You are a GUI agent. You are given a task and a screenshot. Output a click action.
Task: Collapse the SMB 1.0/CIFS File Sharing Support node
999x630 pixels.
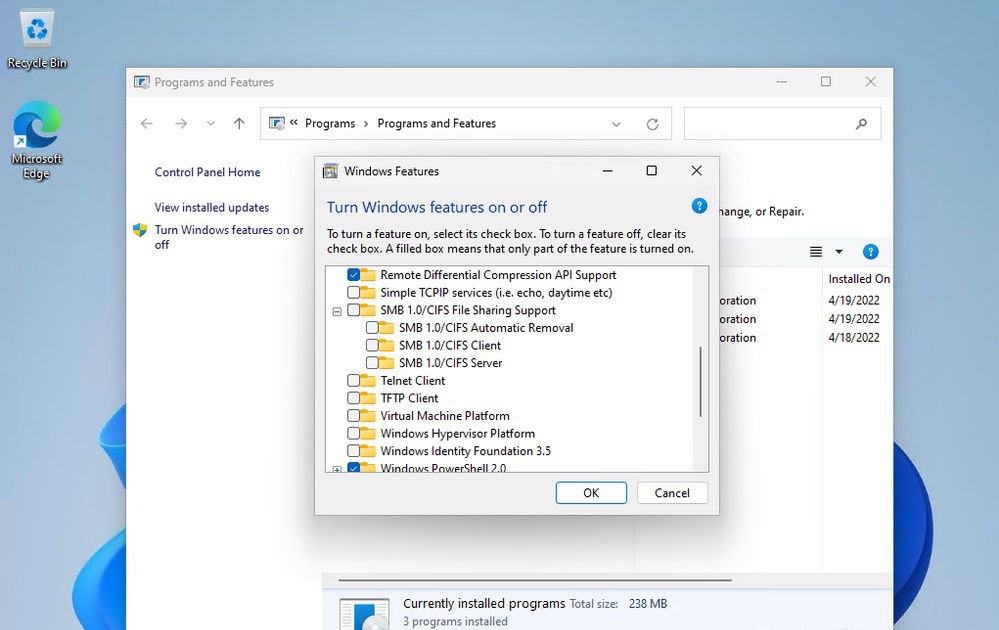coord(337,311)
